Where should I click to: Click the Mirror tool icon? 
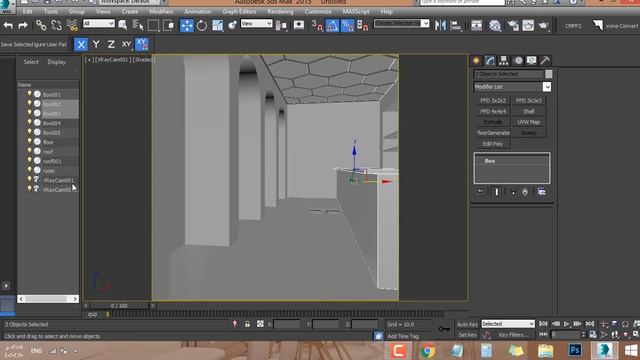pyautogui.click(x=440, y=25)
